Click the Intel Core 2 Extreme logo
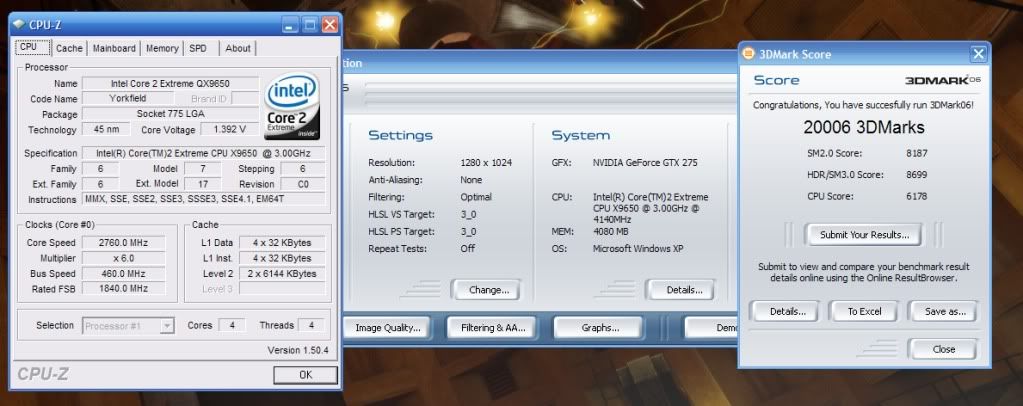Image resolution: width=1023 pixels, height=406 pixels. tap(292, 106)
